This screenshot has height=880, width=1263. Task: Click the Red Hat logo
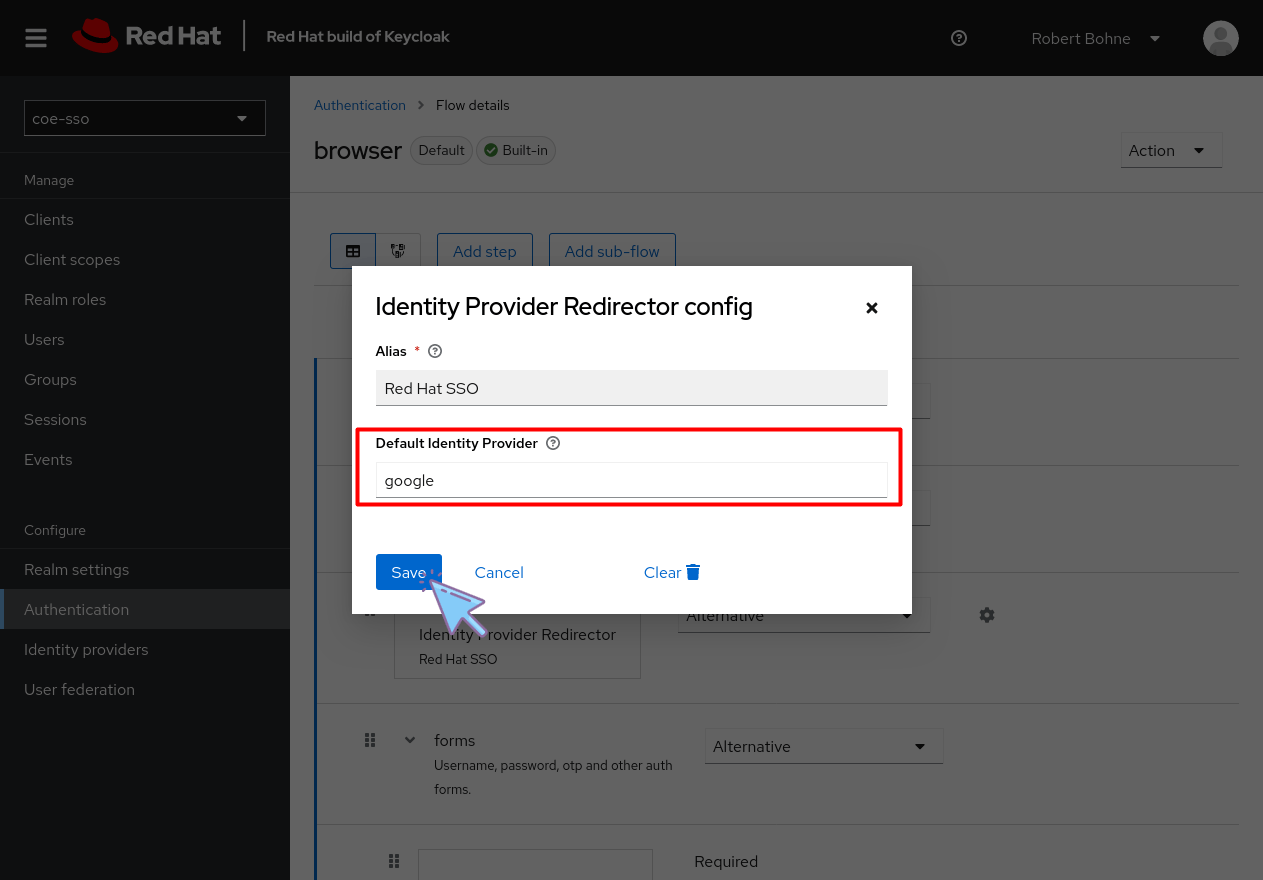pyautogui.click(x=146, y=36)
